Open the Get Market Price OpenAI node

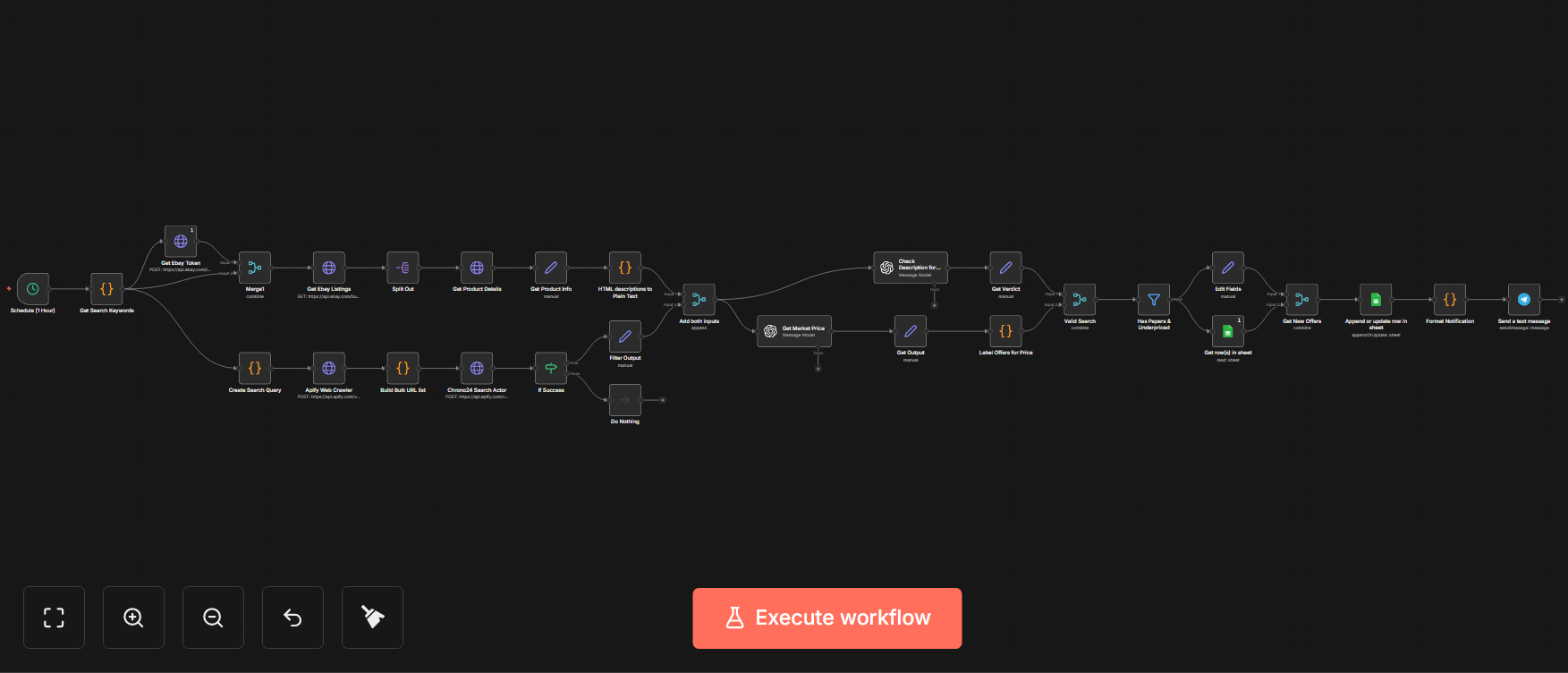click(x=794, y=331)
